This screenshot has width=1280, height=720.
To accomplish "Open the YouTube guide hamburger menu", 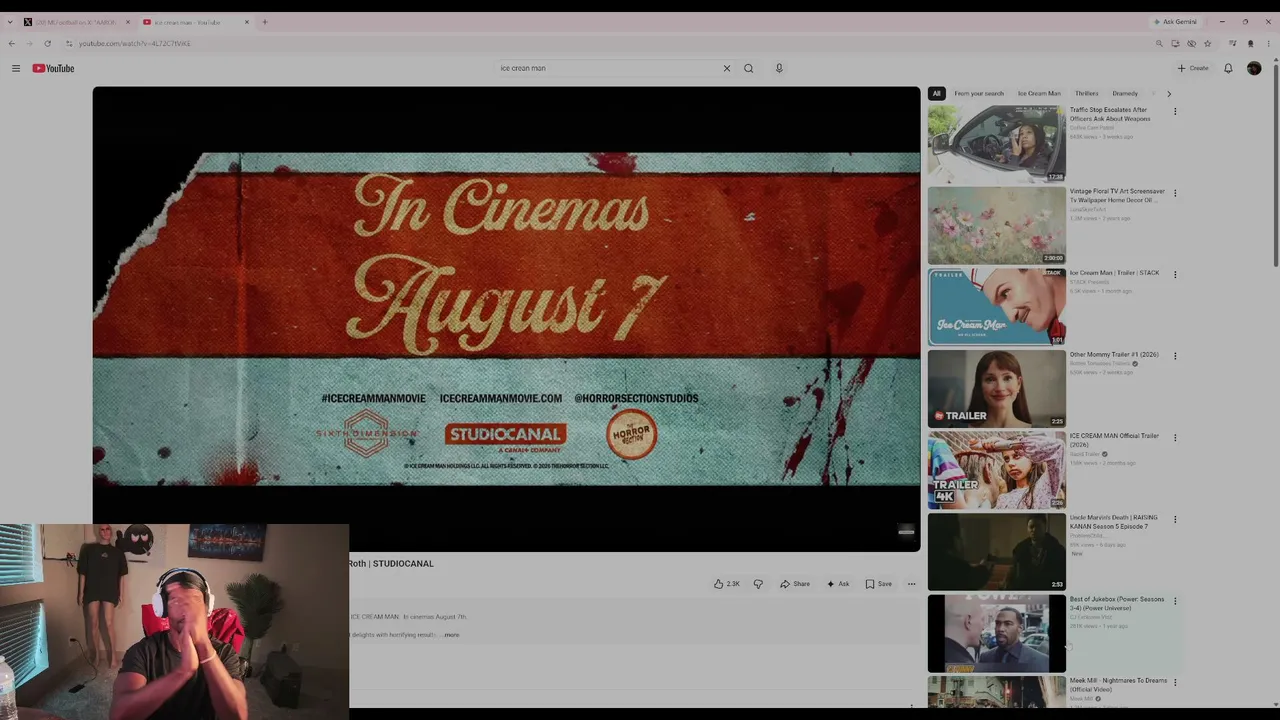I will (x=16, y=68).
